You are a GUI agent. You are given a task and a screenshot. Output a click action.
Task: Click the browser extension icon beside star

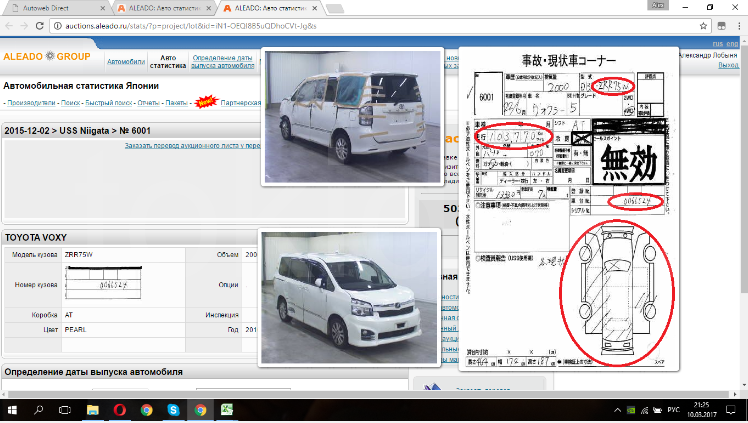tap(722, 26)
